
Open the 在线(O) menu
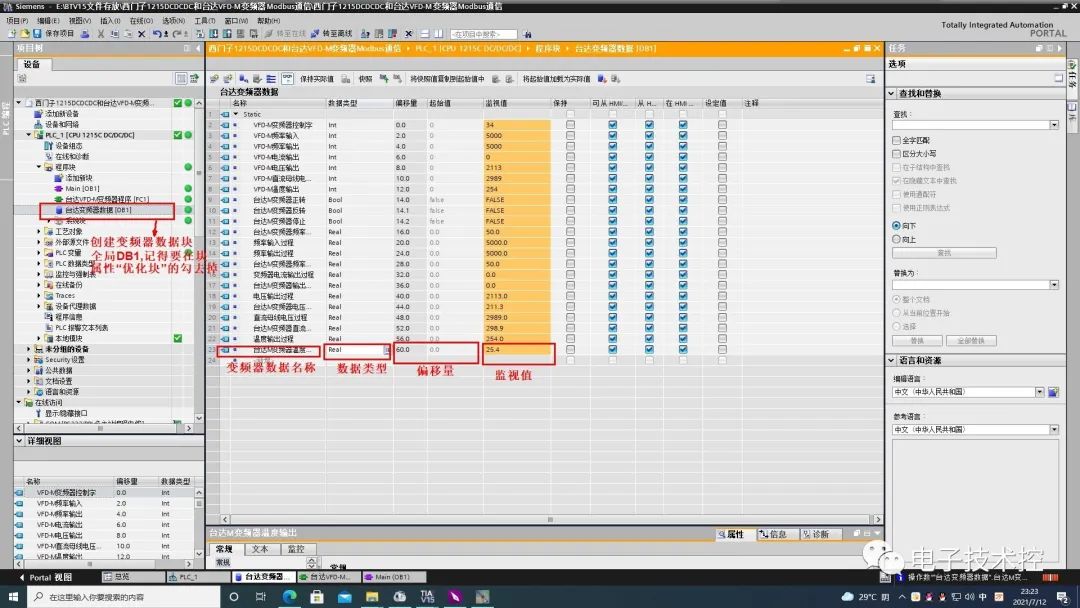tap(141, 21)
